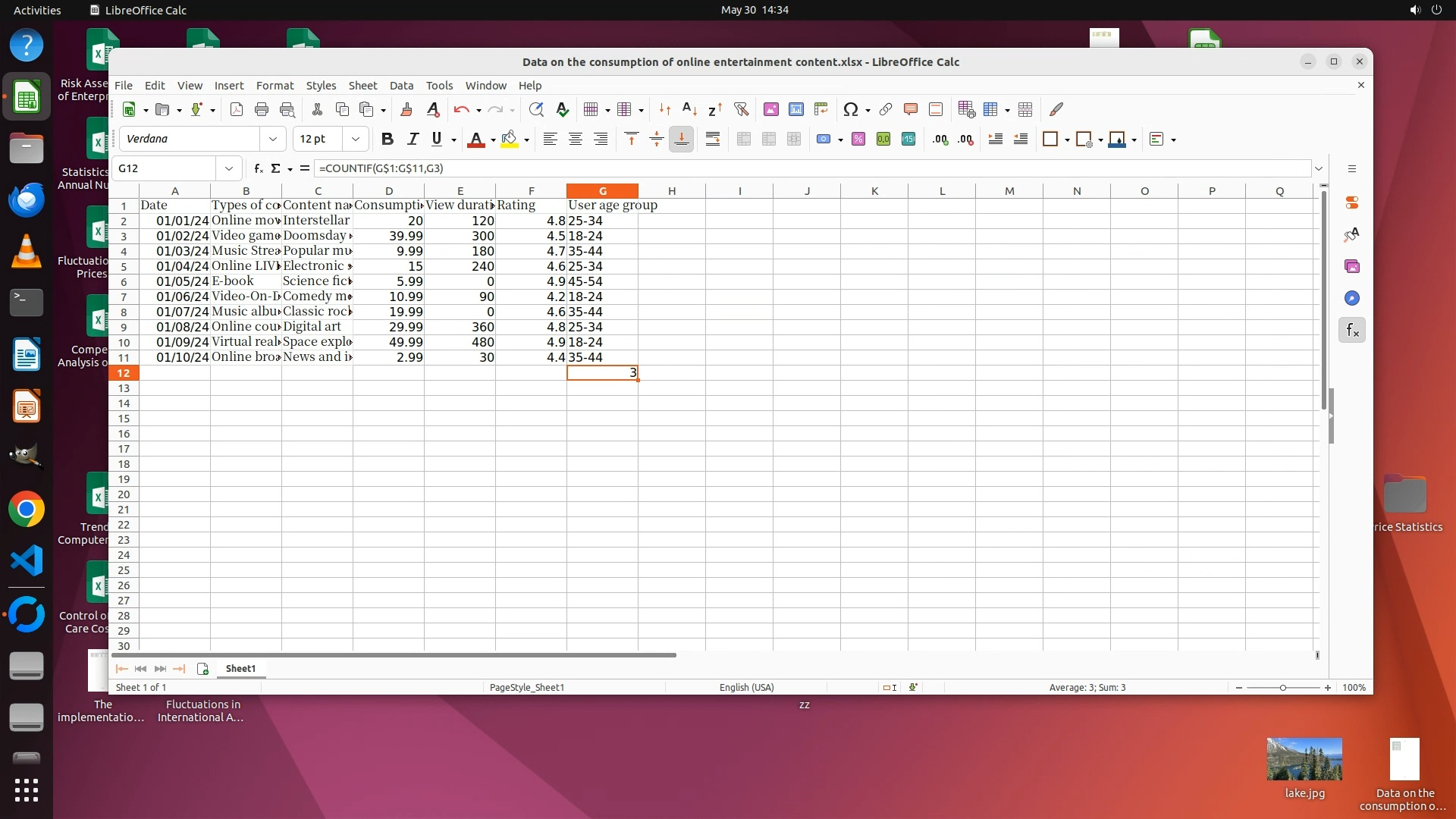Click the Clone Formatting paintbrush
This screenshot has width=1456, height=819.
(x=406, y=109)
